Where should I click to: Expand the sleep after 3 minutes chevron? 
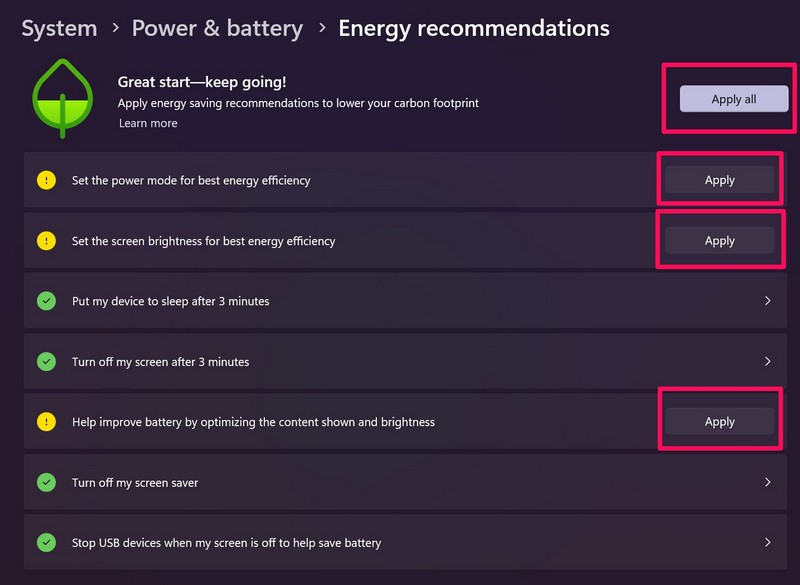[x=767, y=301]
